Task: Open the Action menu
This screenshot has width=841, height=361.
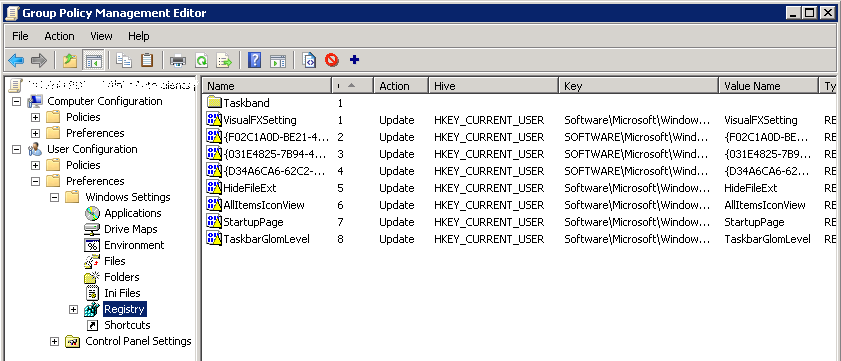Action: (59, 36)
